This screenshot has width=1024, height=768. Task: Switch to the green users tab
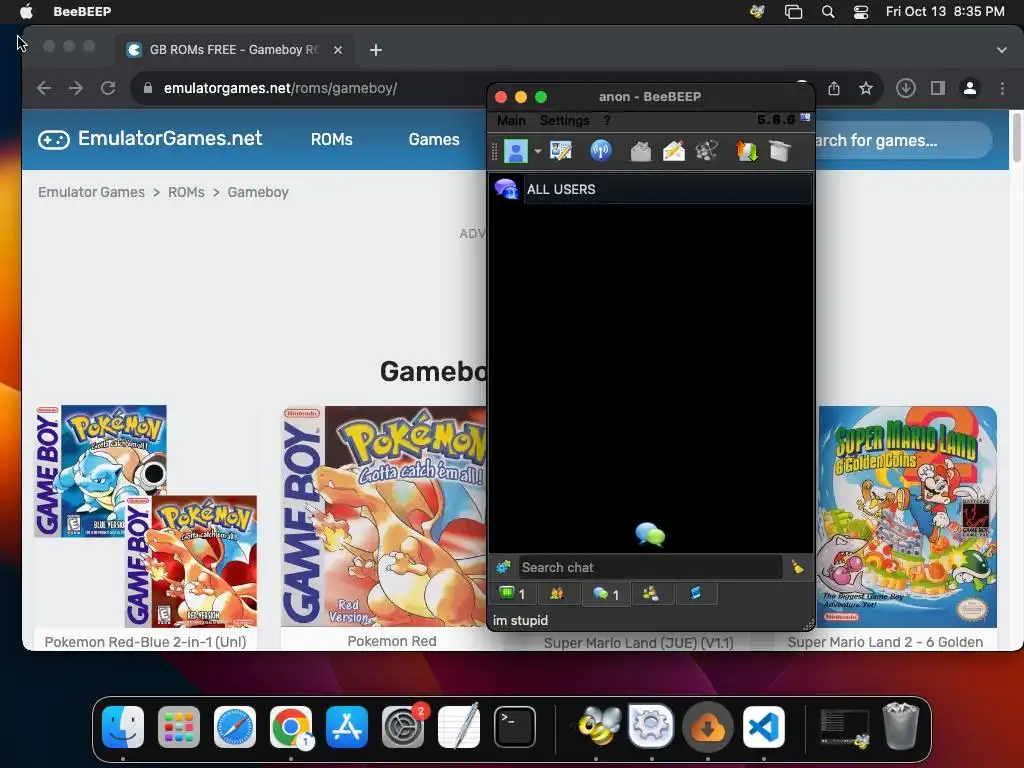click(x=513, y=594)
